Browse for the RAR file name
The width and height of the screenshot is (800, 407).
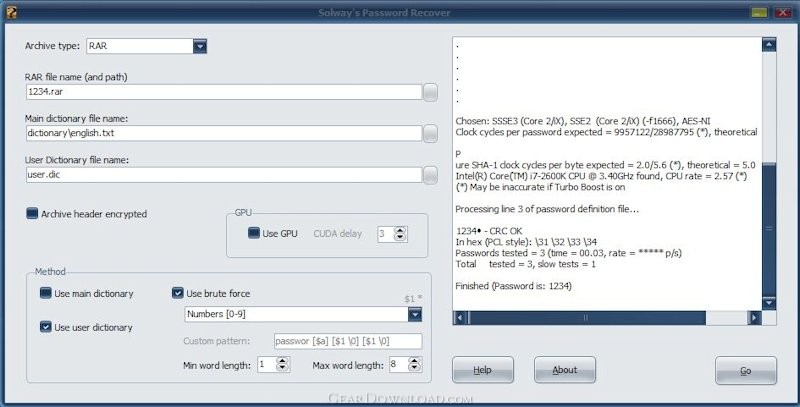pos(430,92)
